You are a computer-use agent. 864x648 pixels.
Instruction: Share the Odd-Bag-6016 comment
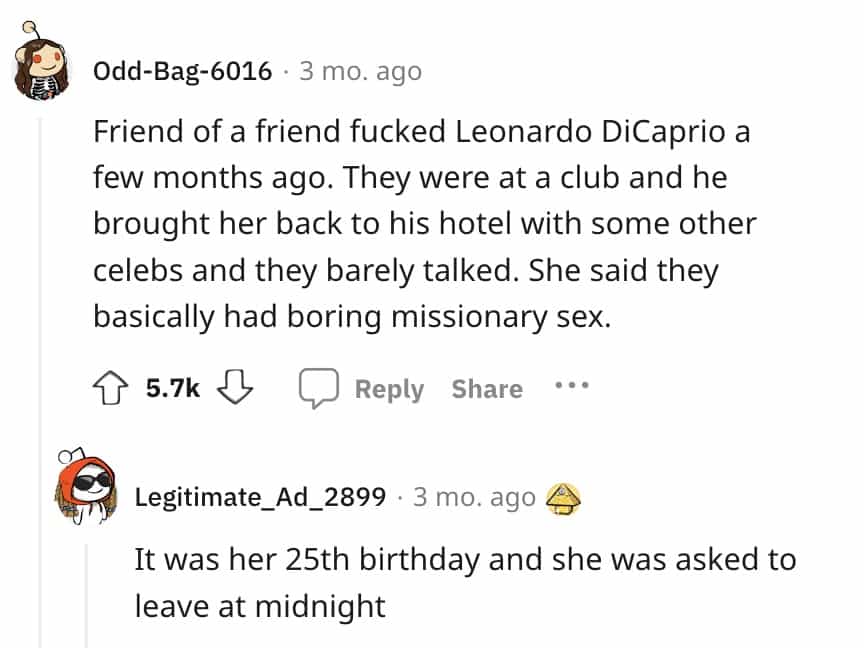(x=486, y=389)
